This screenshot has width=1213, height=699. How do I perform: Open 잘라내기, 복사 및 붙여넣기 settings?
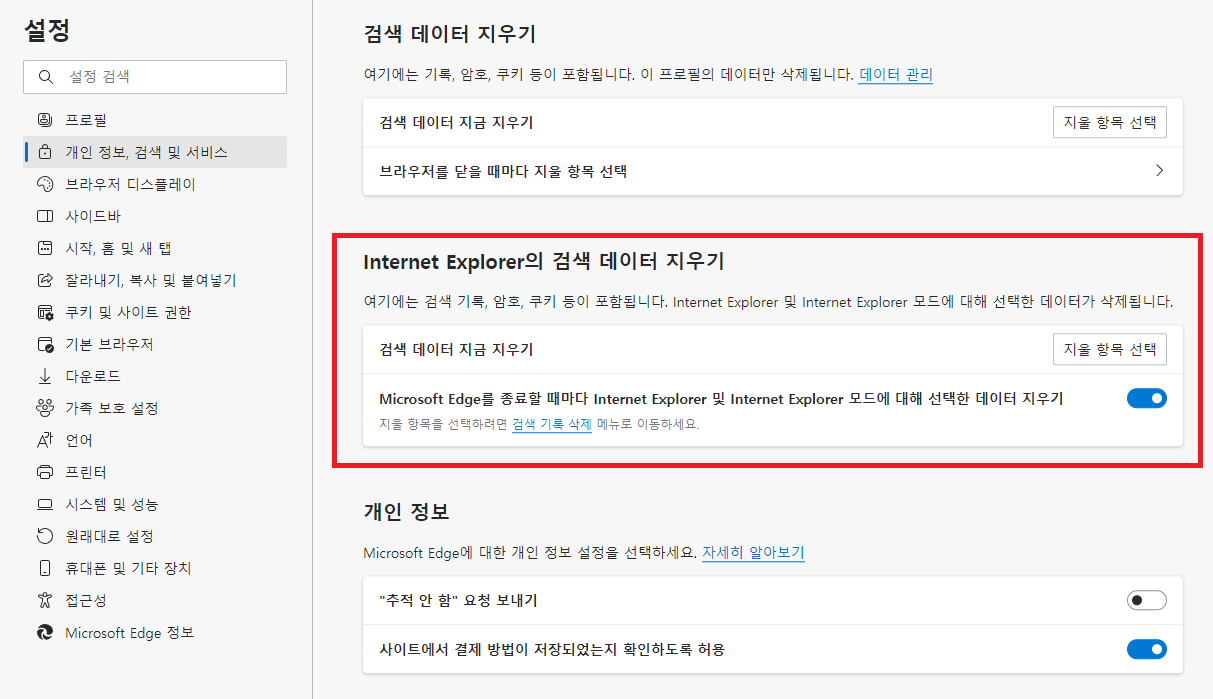[x=155, y=280]
